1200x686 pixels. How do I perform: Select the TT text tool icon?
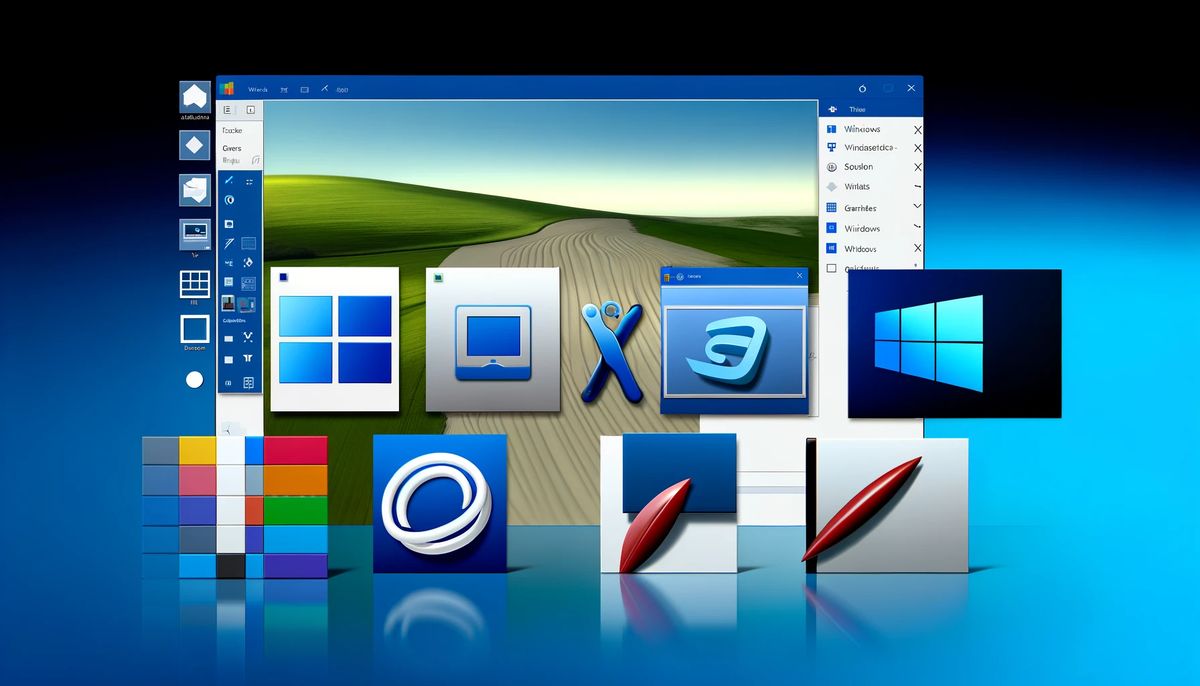[x=248, y=358]
